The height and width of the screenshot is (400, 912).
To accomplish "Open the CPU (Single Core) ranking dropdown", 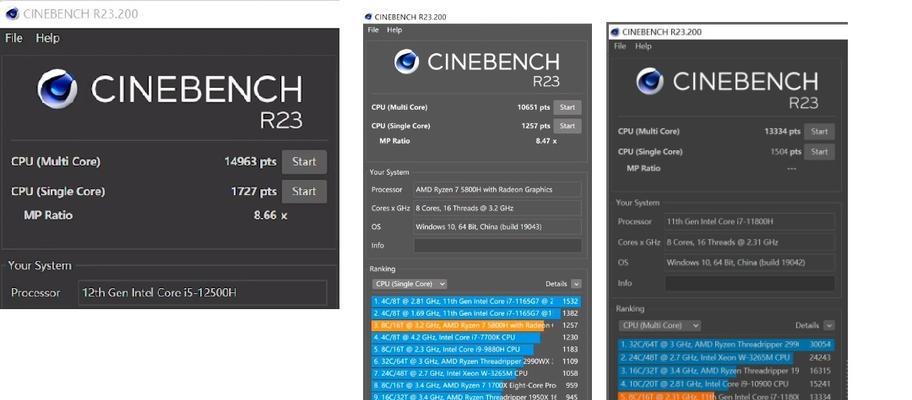I will click(x=409, y=284).
